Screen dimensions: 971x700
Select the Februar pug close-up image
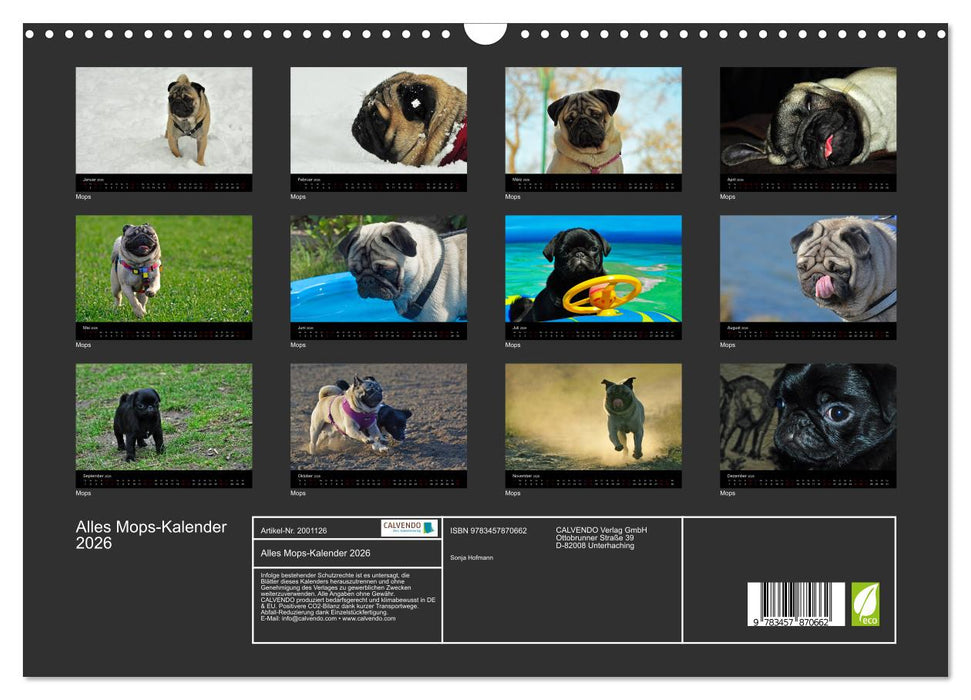[379, 120]
